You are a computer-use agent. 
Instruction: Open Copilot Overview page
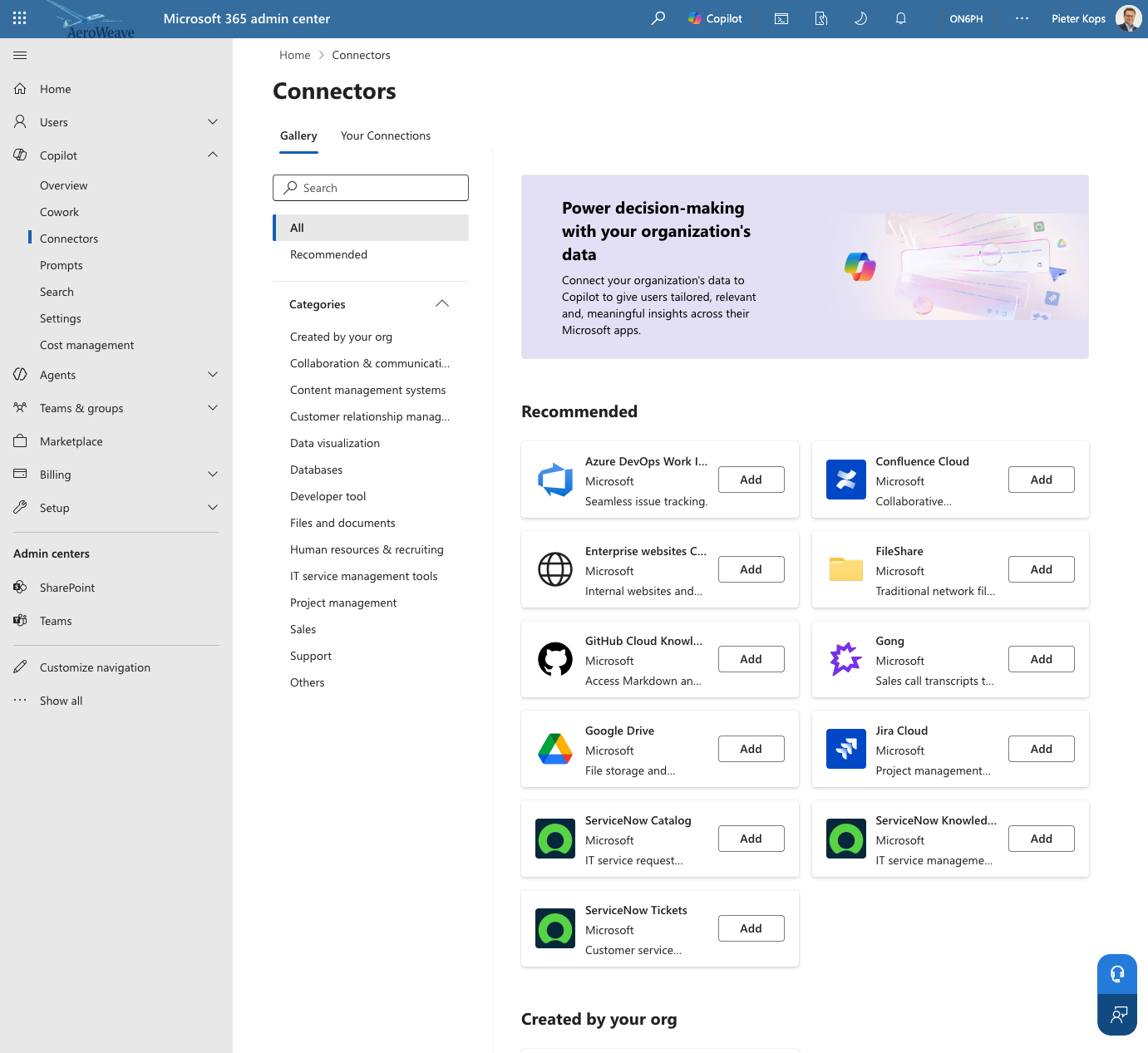coord(63,185)
